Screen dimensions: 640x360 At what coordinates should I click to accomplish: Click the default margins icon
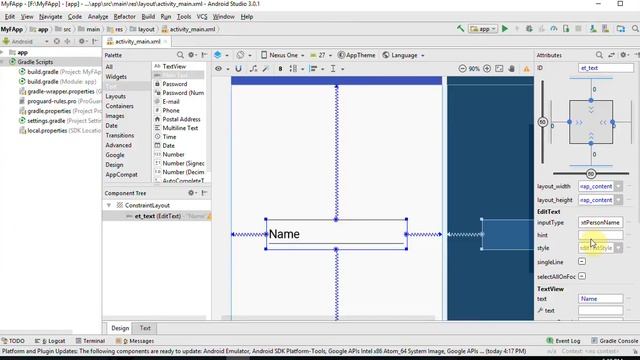(x=280, y=69)
